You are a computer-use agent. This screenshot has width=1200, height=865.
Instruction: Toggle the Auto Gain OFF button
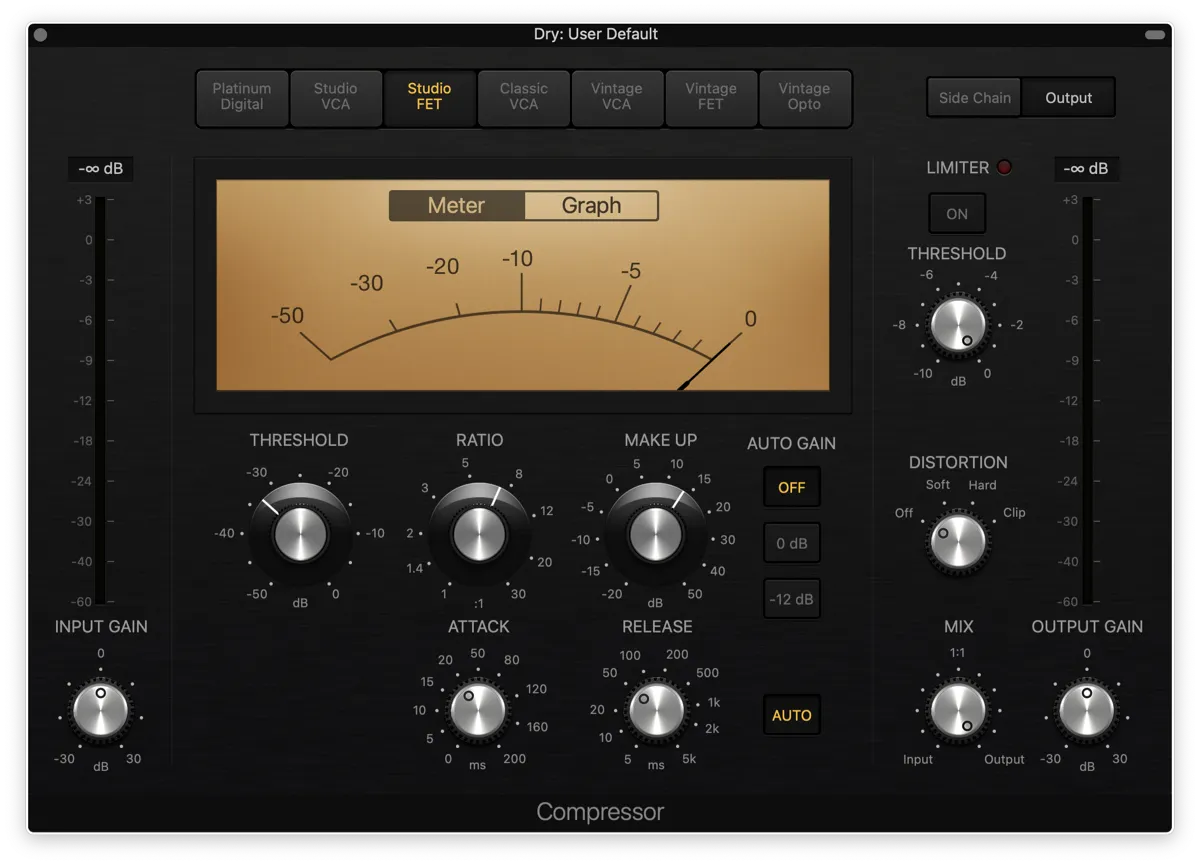[792, 488]
